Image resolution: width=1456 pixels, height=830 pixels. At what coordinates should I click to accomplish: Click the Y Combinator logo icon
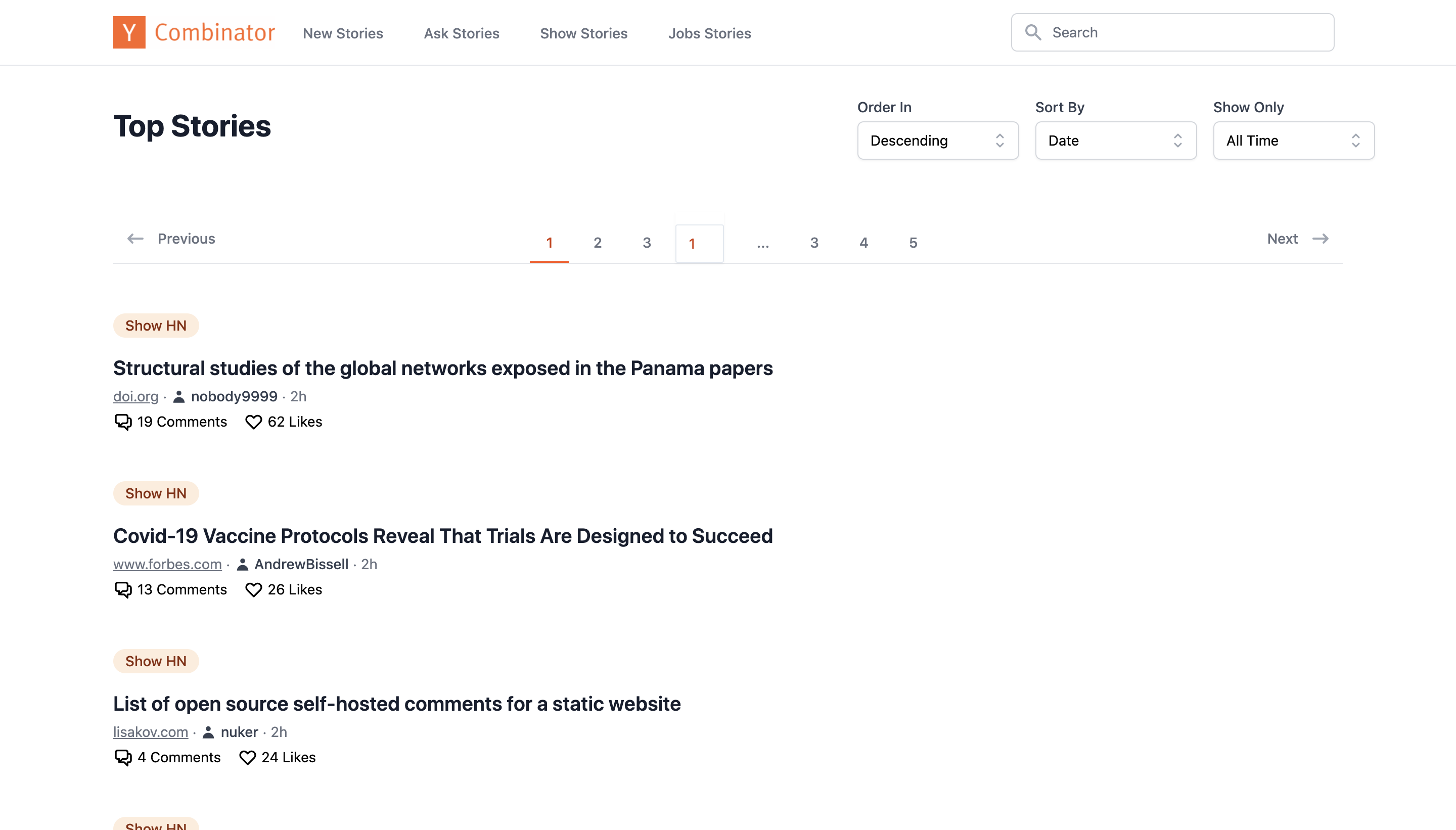(129, 32)
